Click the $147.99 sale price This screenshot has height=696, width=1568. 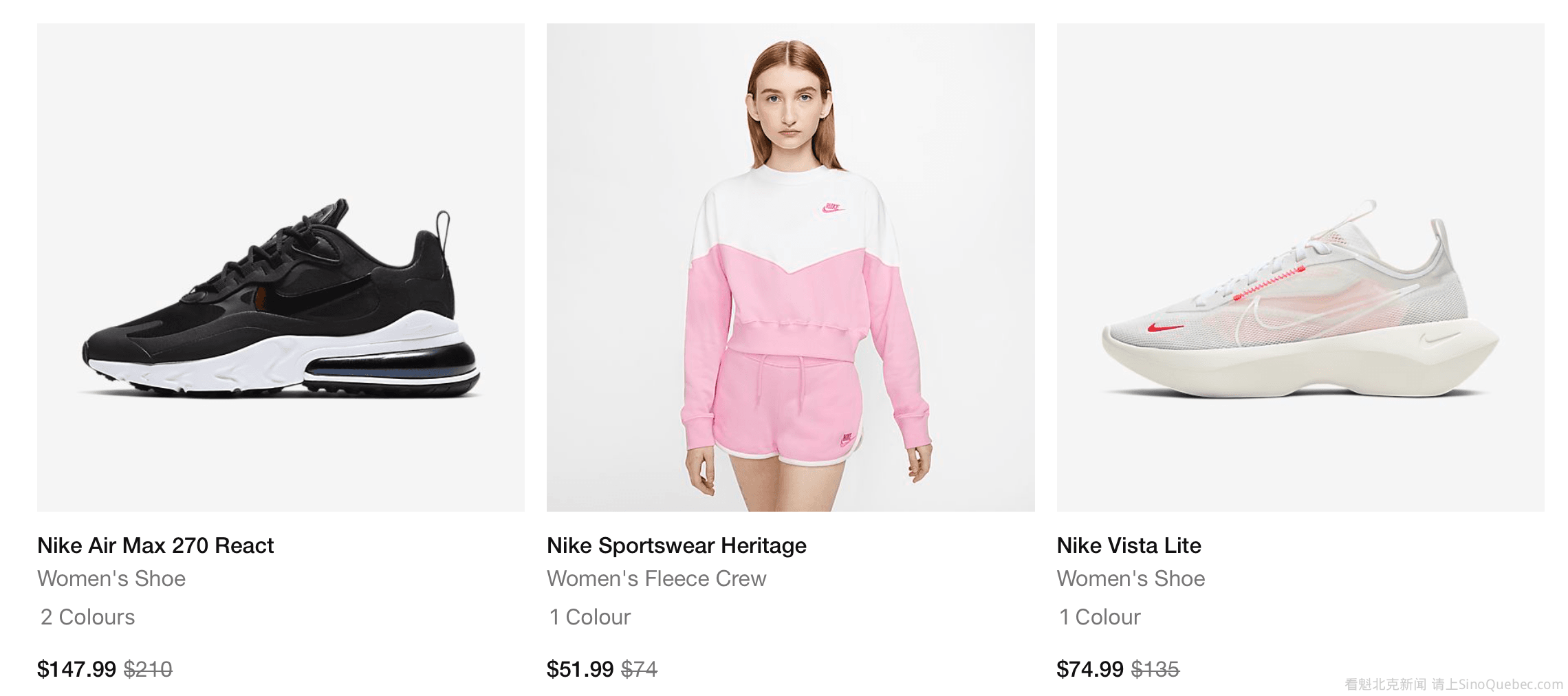tap(76, 668)
